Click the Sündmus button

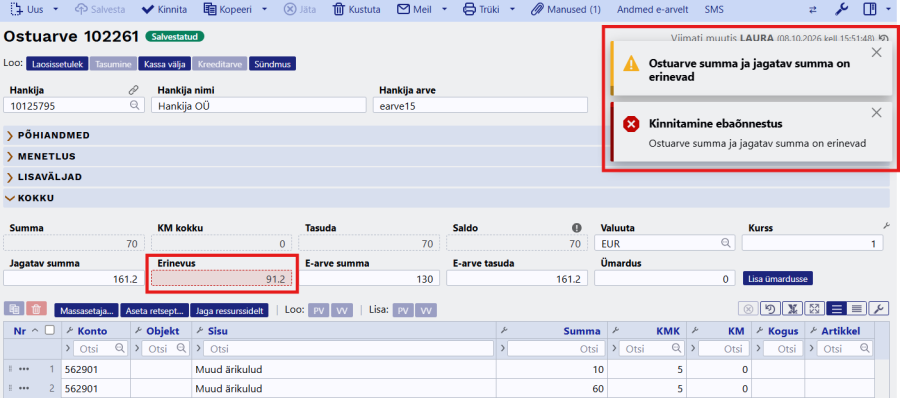[272, 64]
